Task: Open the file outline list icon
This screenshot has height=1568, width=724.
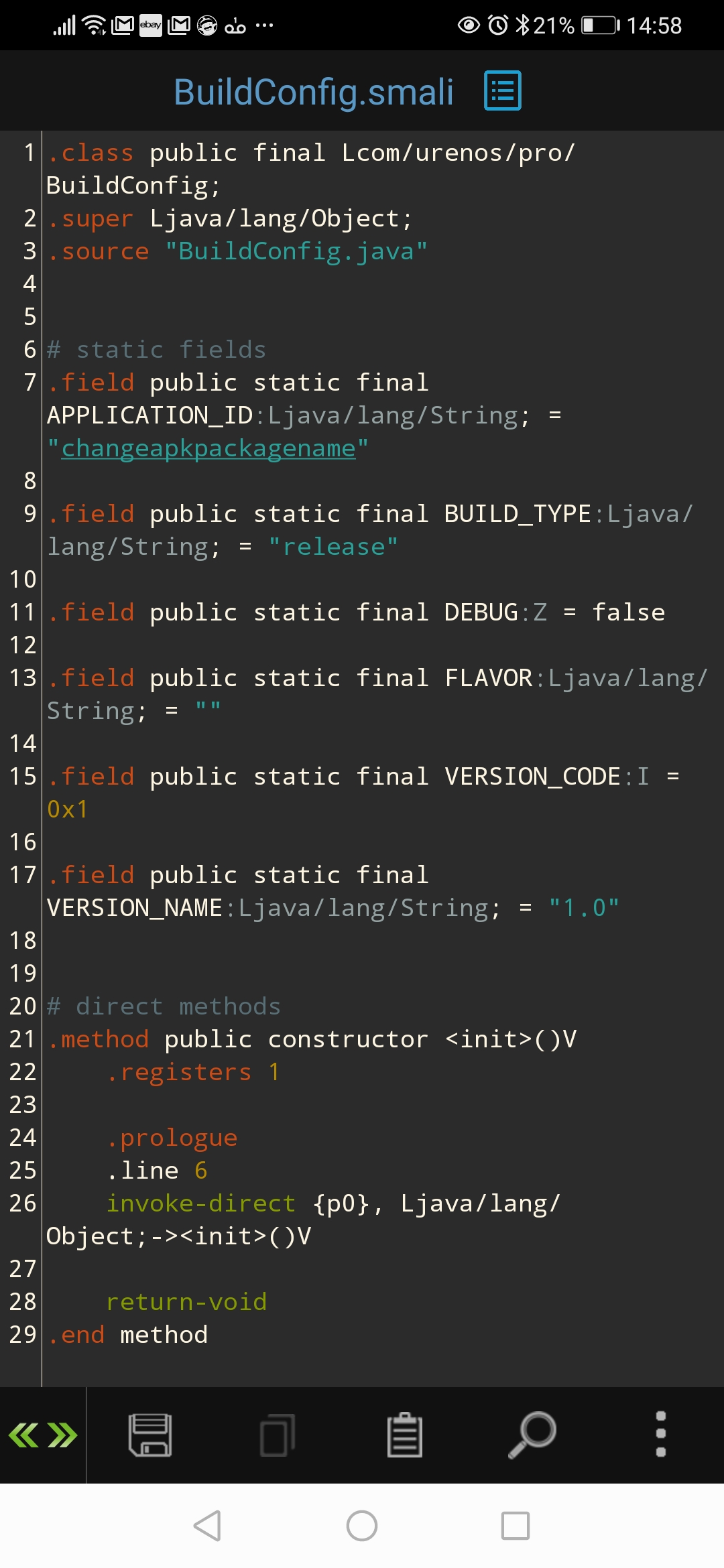Action: pos(503,90)
